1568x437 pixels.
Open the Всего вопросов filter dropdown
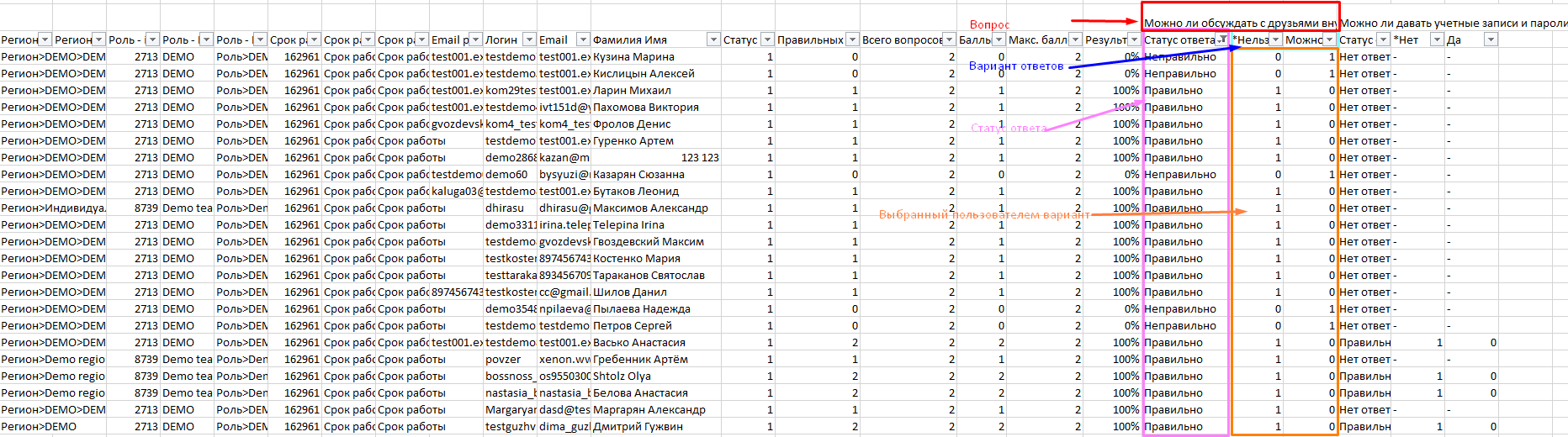coord(949,39)
